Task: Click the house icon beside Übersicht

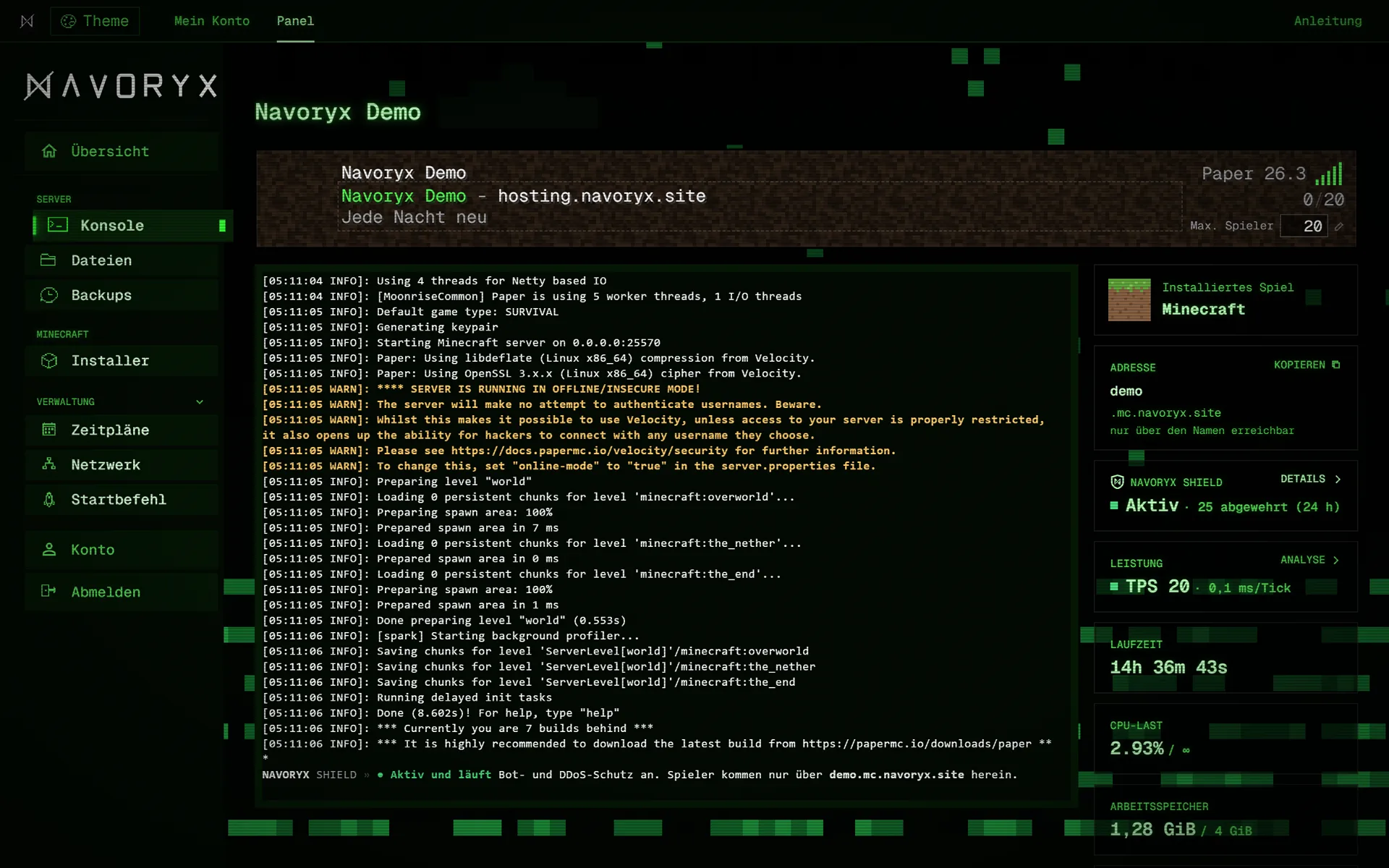Action: point(49,151)
